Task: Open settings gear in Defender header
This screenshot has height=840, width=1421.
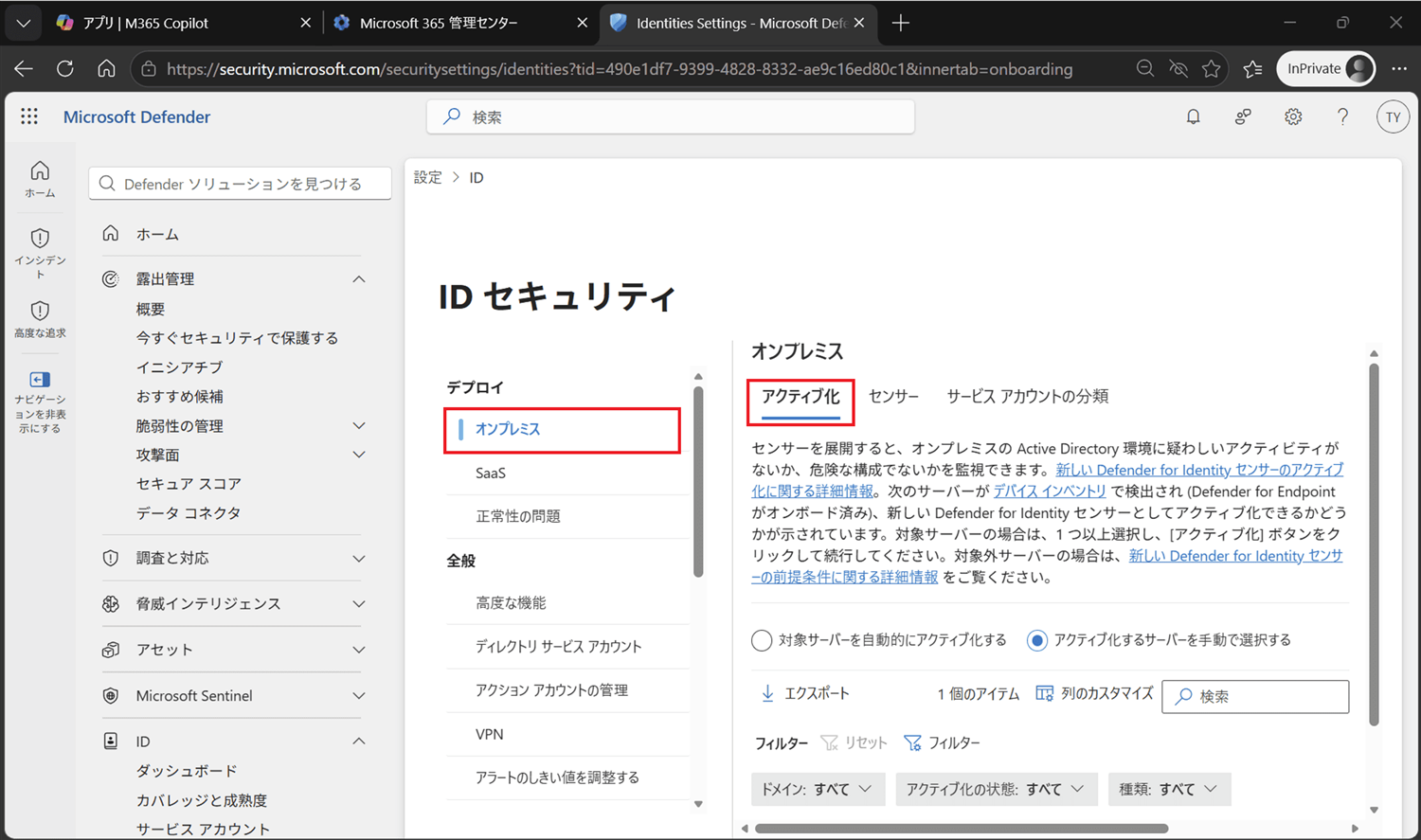Action: [1293, 116]
